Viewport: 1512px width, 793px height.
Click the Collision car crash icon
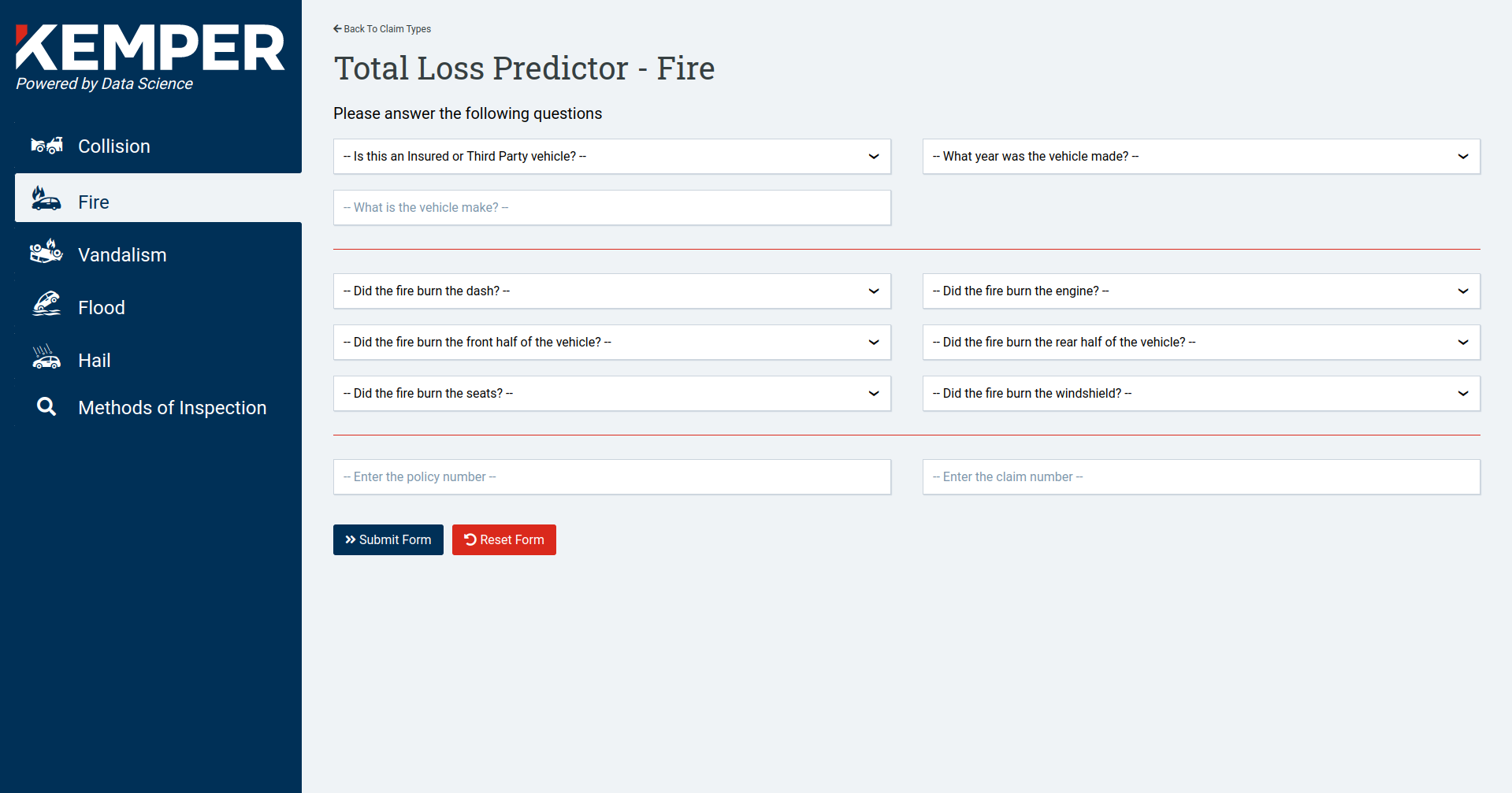click(46, 146)
